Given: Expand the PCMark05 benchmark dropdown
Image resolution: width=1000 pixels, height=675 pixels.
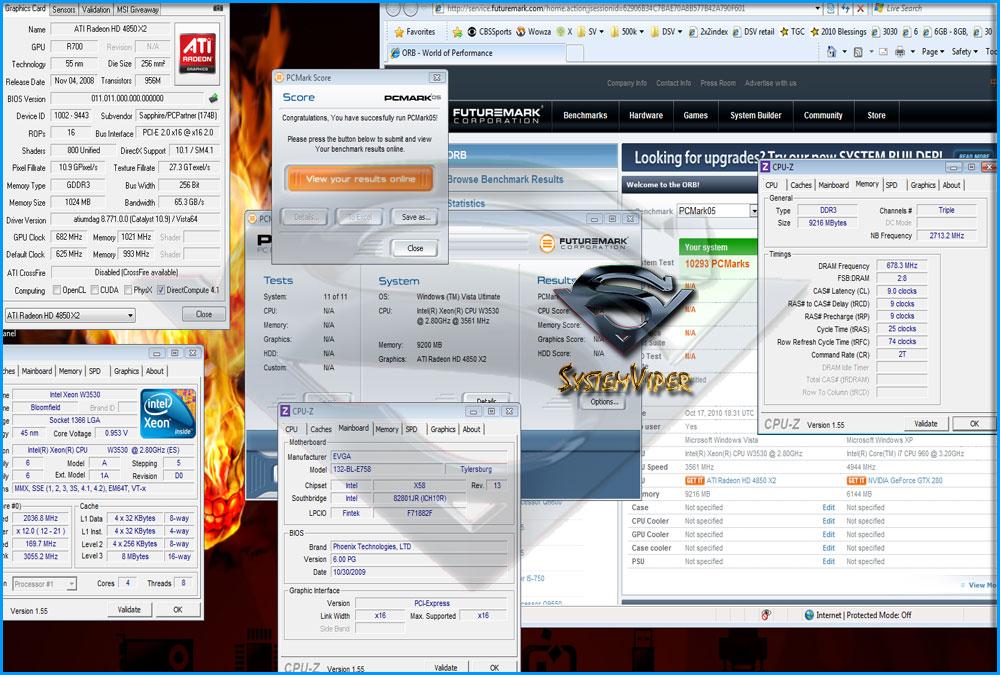Looking at the screenshot, I should 753,211.
